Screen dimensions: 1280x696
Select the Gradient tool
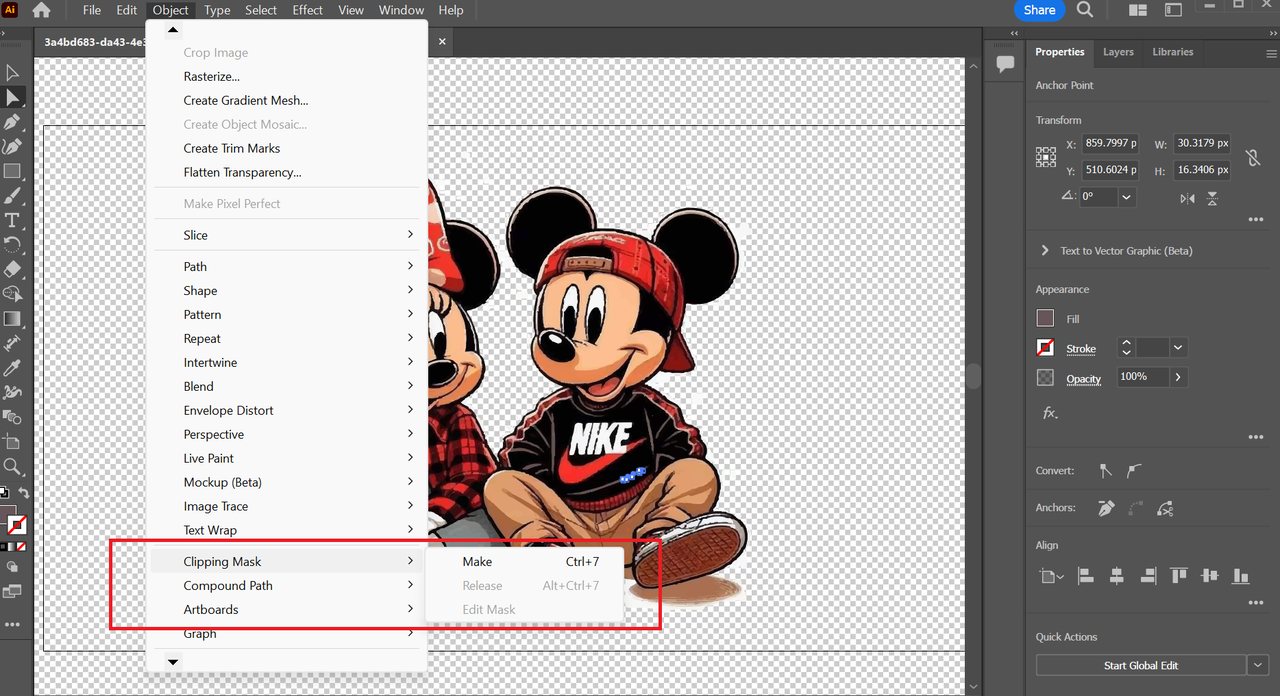[12, 319]
